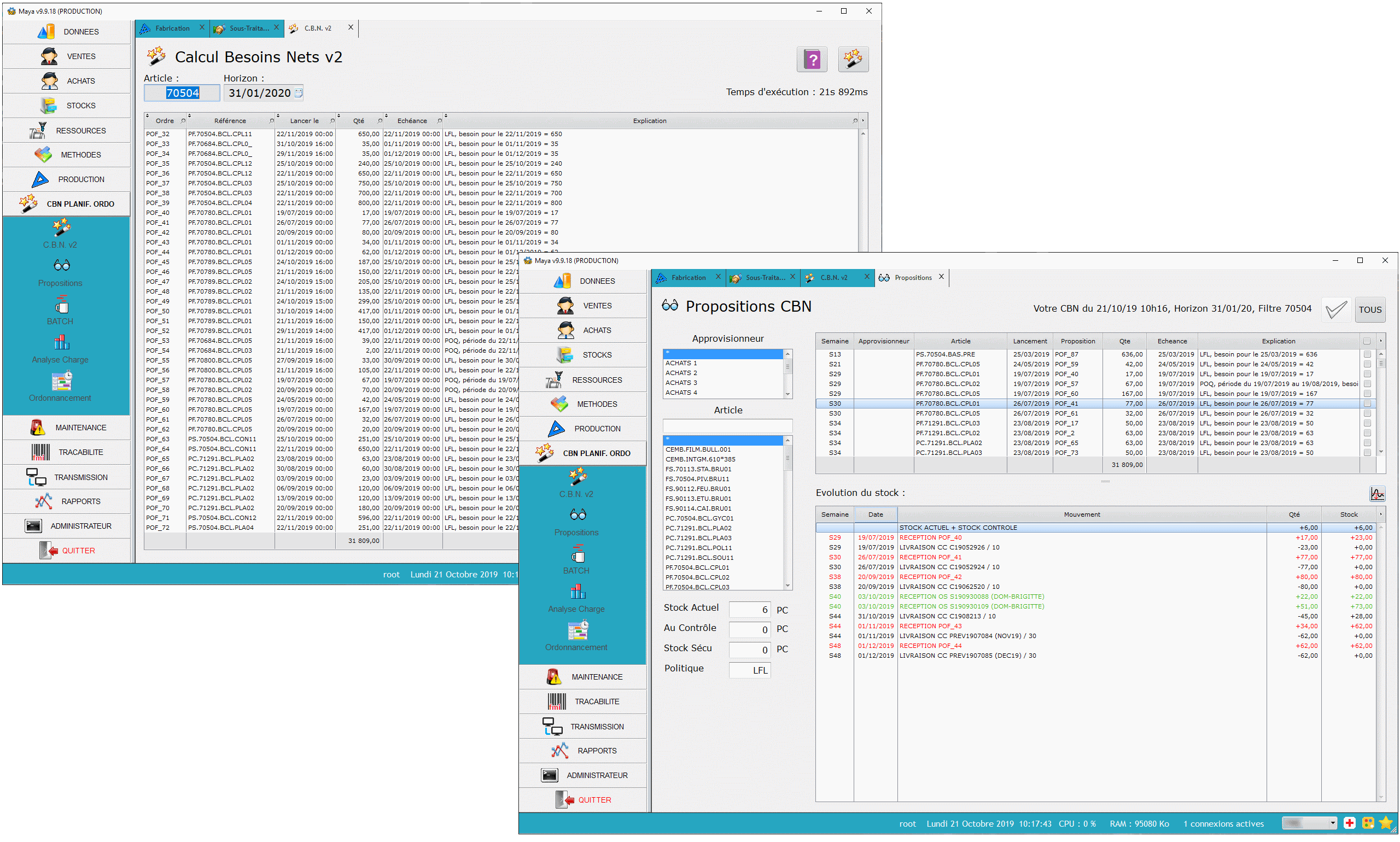
Task: Expand the status bar combo box dropdown
Action: (x=1333, y=823)
